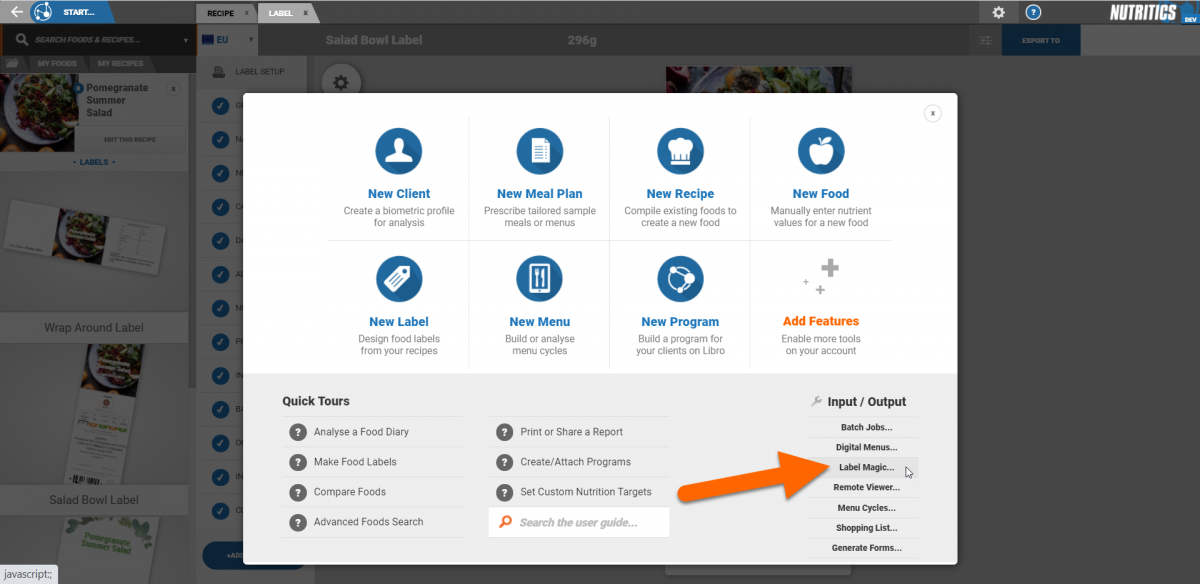Open the EU region dropdown
Screen dimensions: 1200x584
(x=228, y=40)
